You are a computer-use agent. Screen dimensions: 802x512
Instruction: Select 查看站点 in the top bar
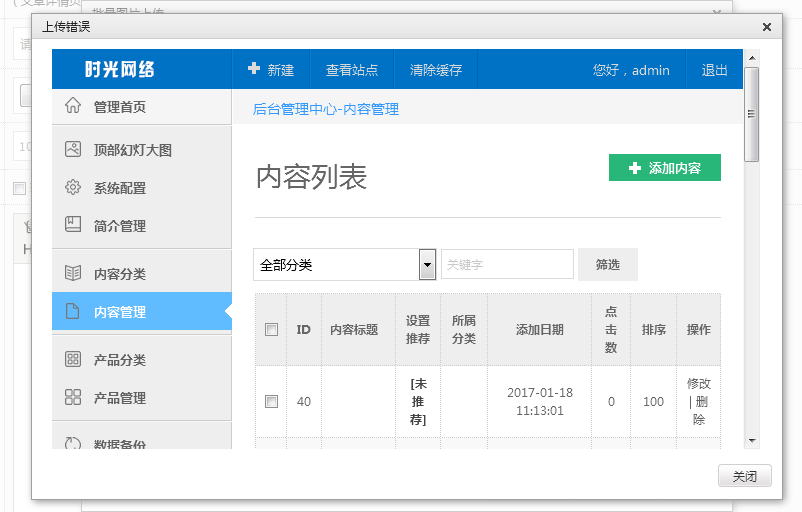(352, 70)
